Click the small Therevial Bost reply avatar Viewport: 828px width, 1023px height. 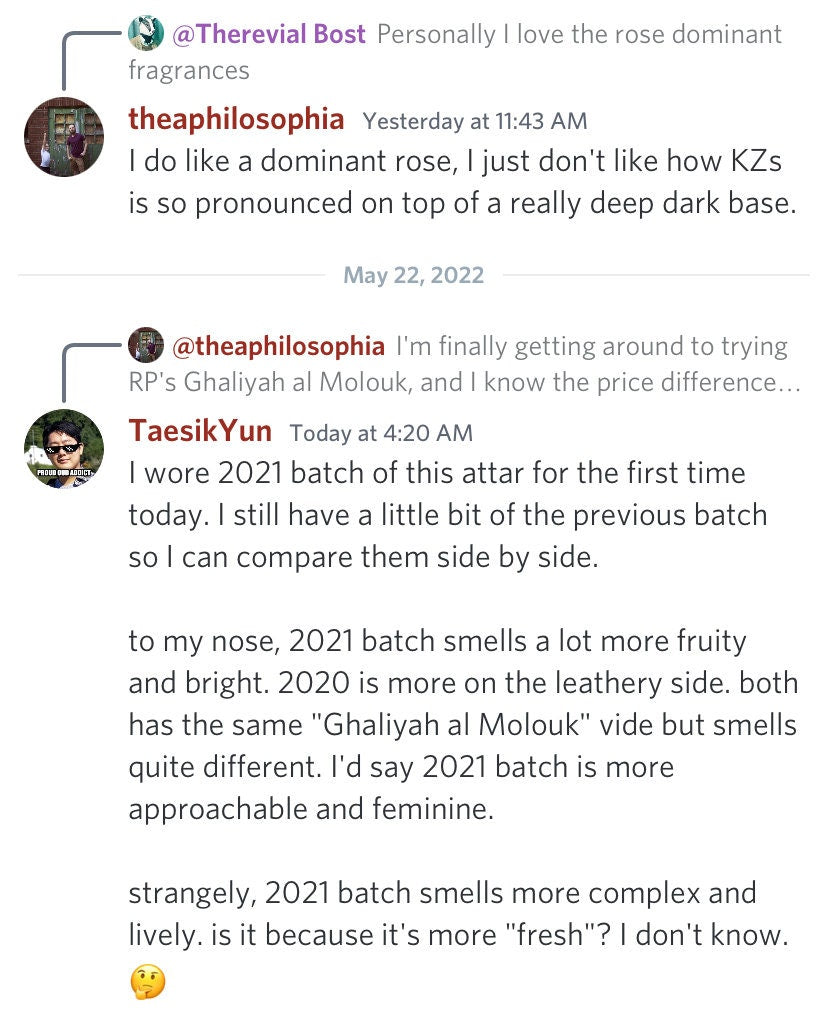[x=146, y=35]
